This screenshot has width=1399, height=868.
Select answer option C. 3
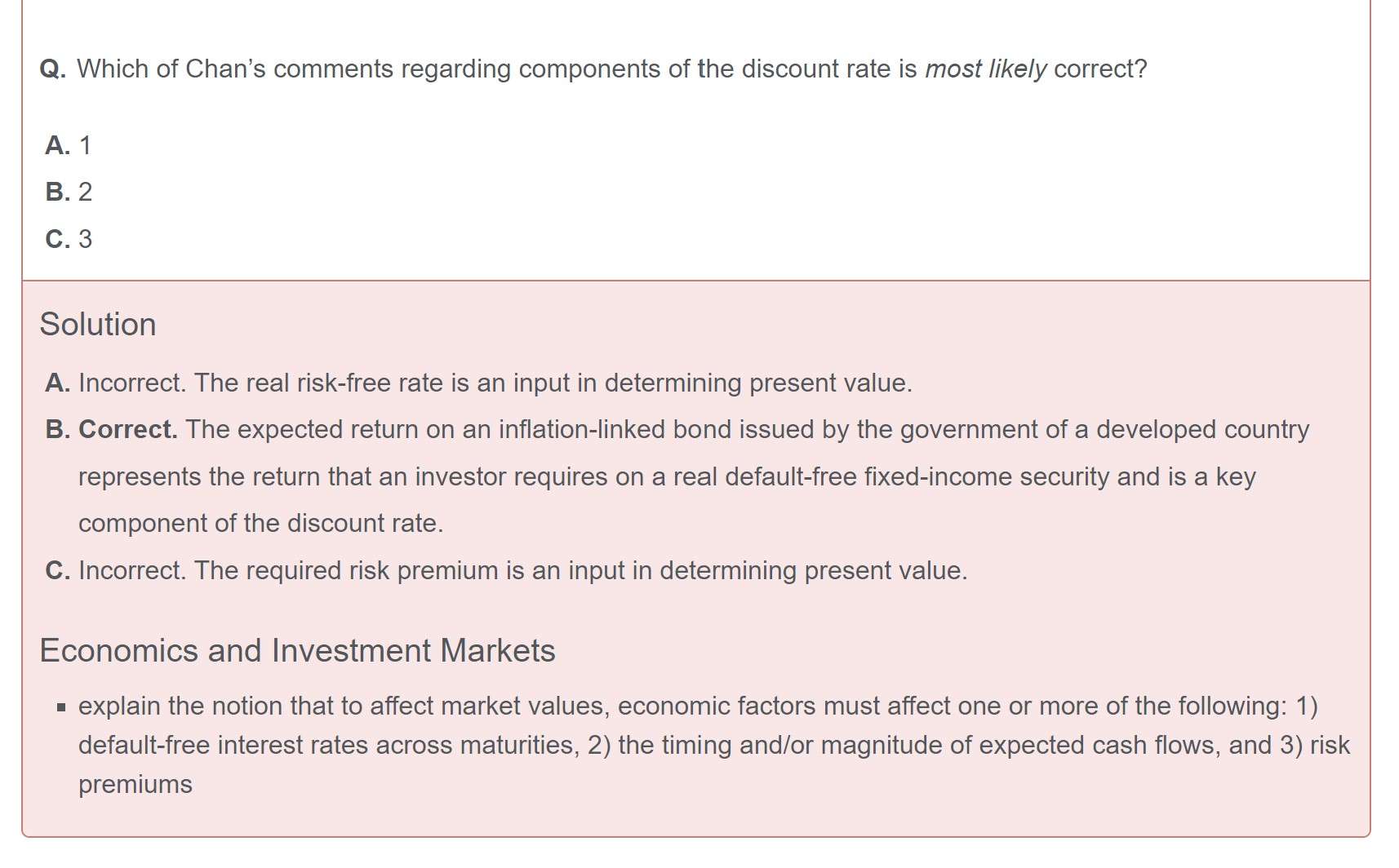[x=69, y=239]
